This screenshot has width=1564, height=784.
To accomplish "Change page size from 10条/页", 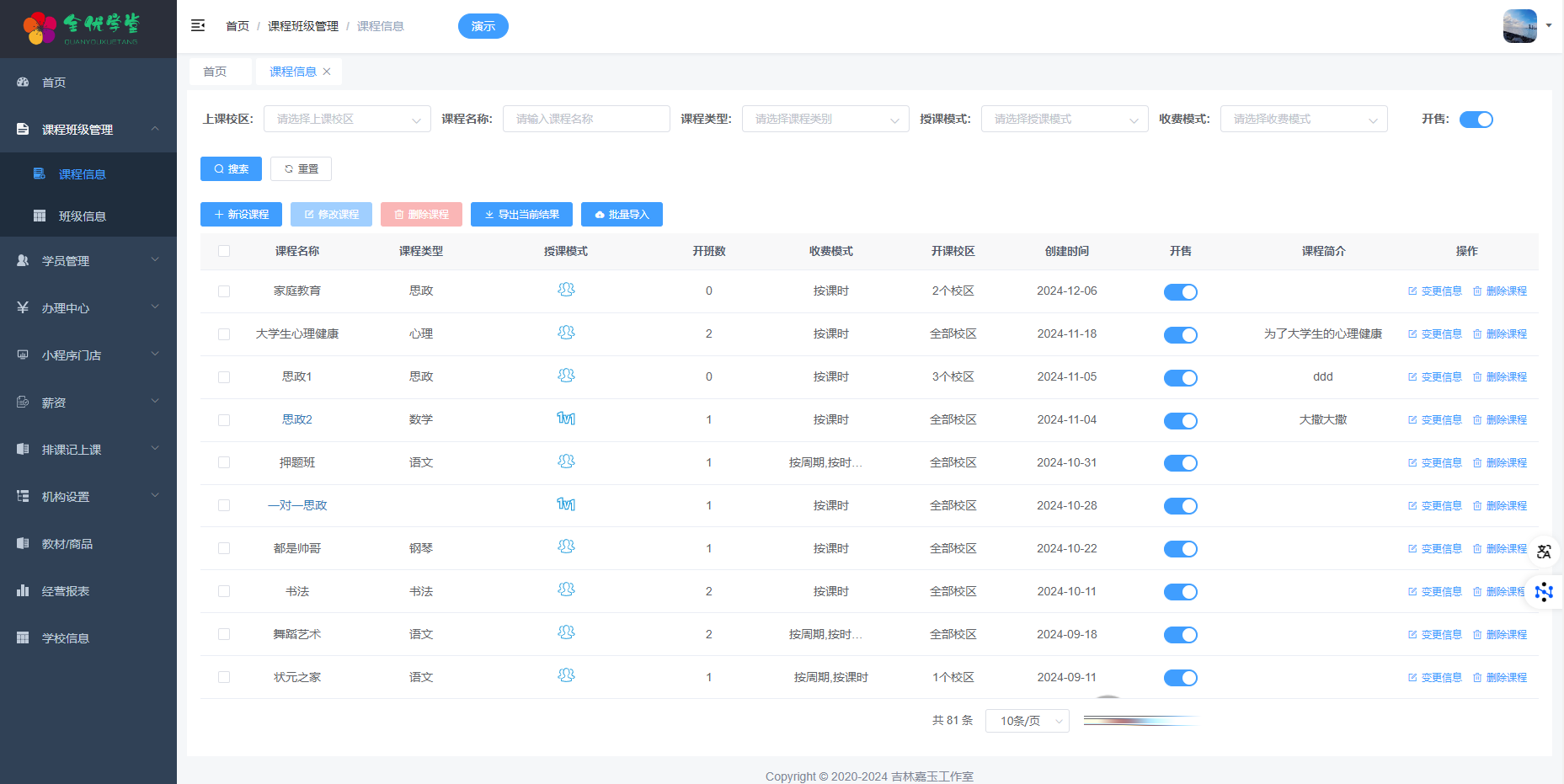I will tap(1027, 721).
